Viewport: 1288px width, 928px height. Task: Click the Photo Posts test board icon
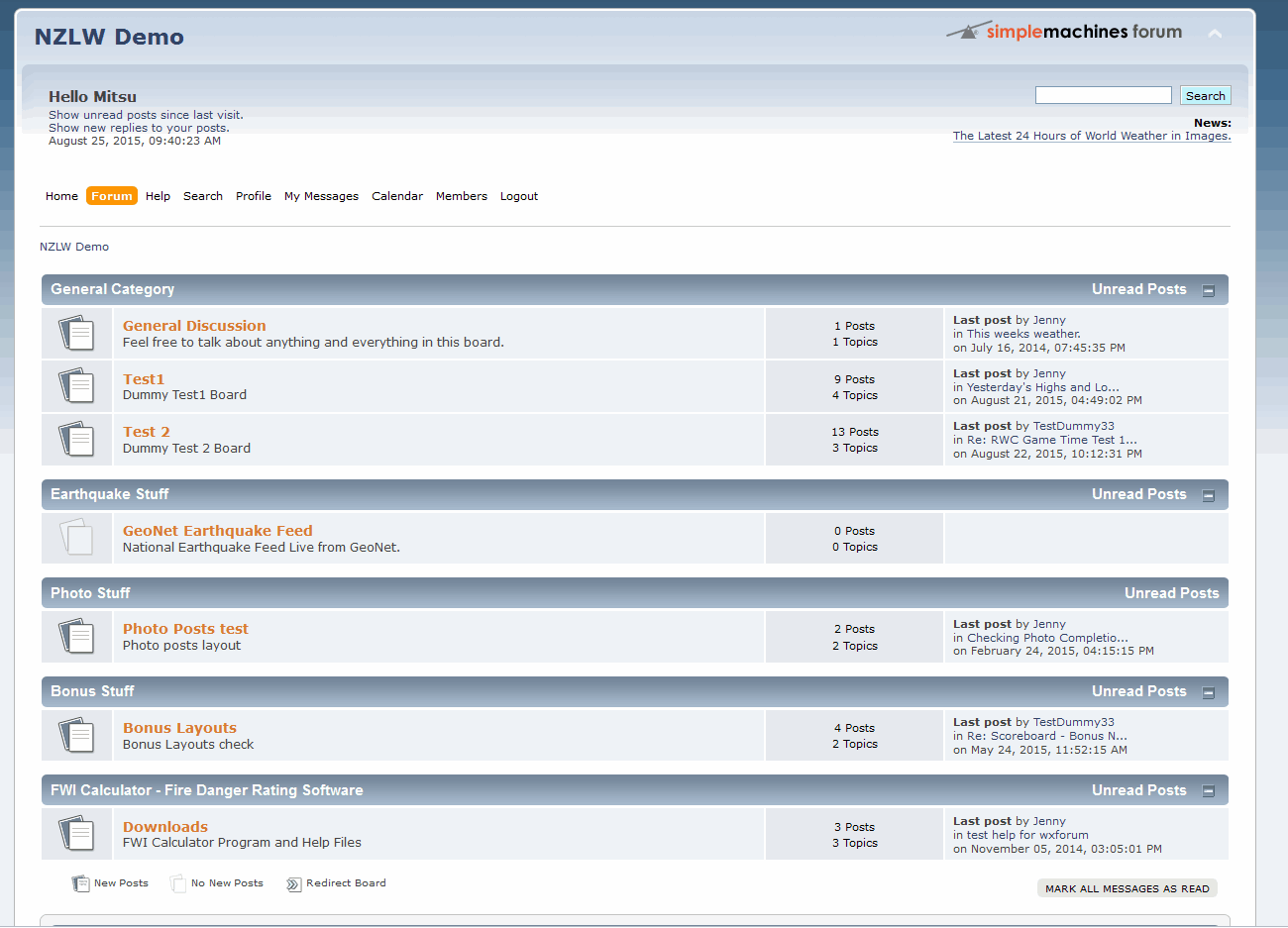point(76,637)
